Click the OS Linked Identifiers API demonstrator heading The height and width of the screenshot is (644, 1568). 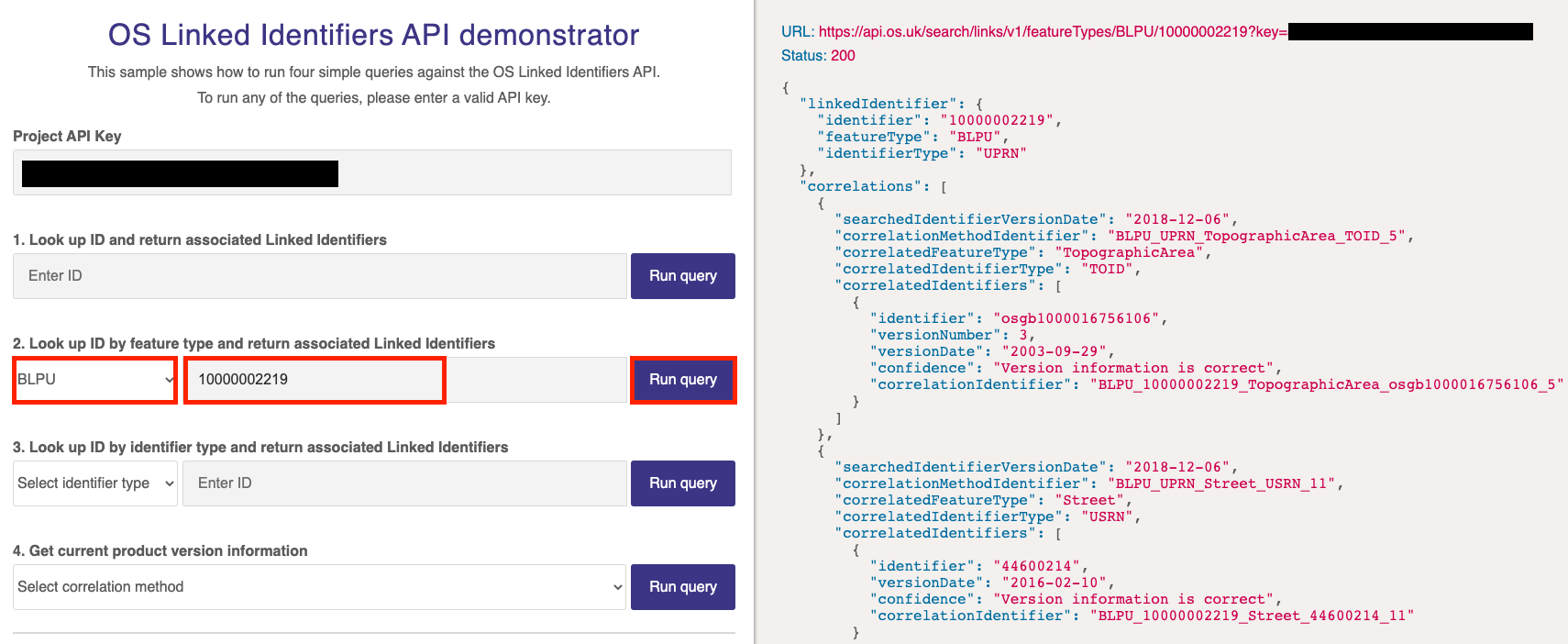[x=374, y=35]
